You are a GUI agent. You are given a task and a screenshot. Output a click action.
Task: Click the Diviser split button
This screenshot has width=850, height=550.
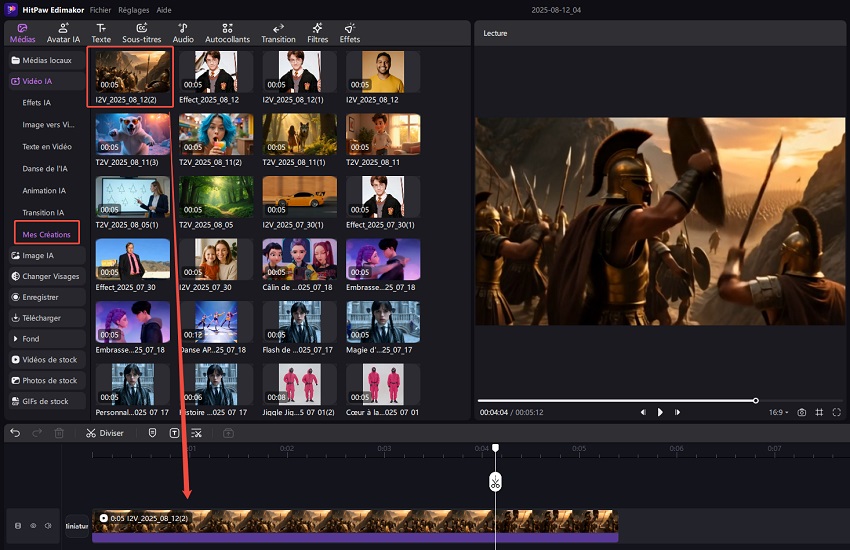[x=105, y=433]
